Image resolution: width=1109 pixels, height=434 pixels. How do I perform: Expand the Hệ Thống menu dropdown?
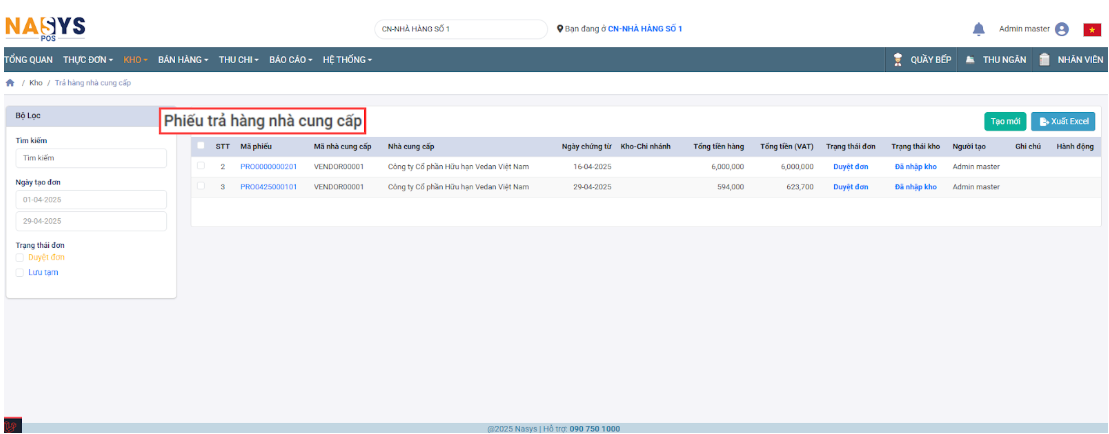346,60
